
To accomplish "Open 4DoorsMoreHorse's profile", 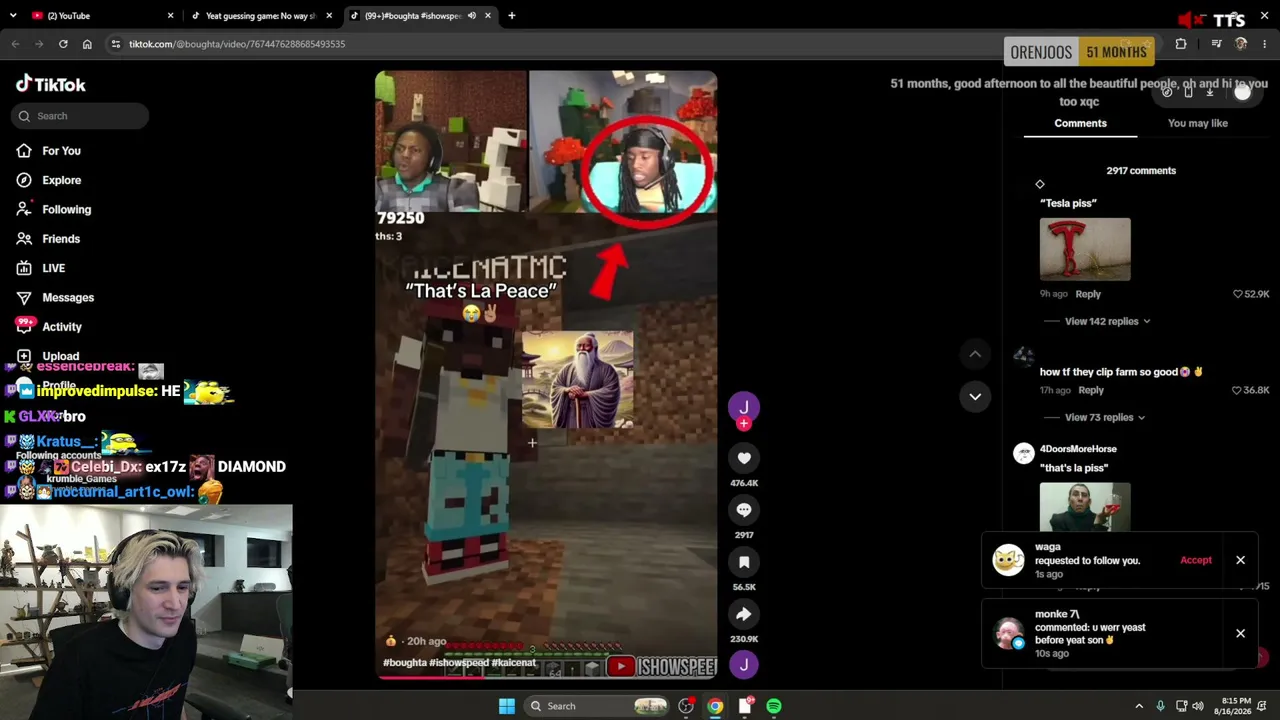I will click(1078, 449).
